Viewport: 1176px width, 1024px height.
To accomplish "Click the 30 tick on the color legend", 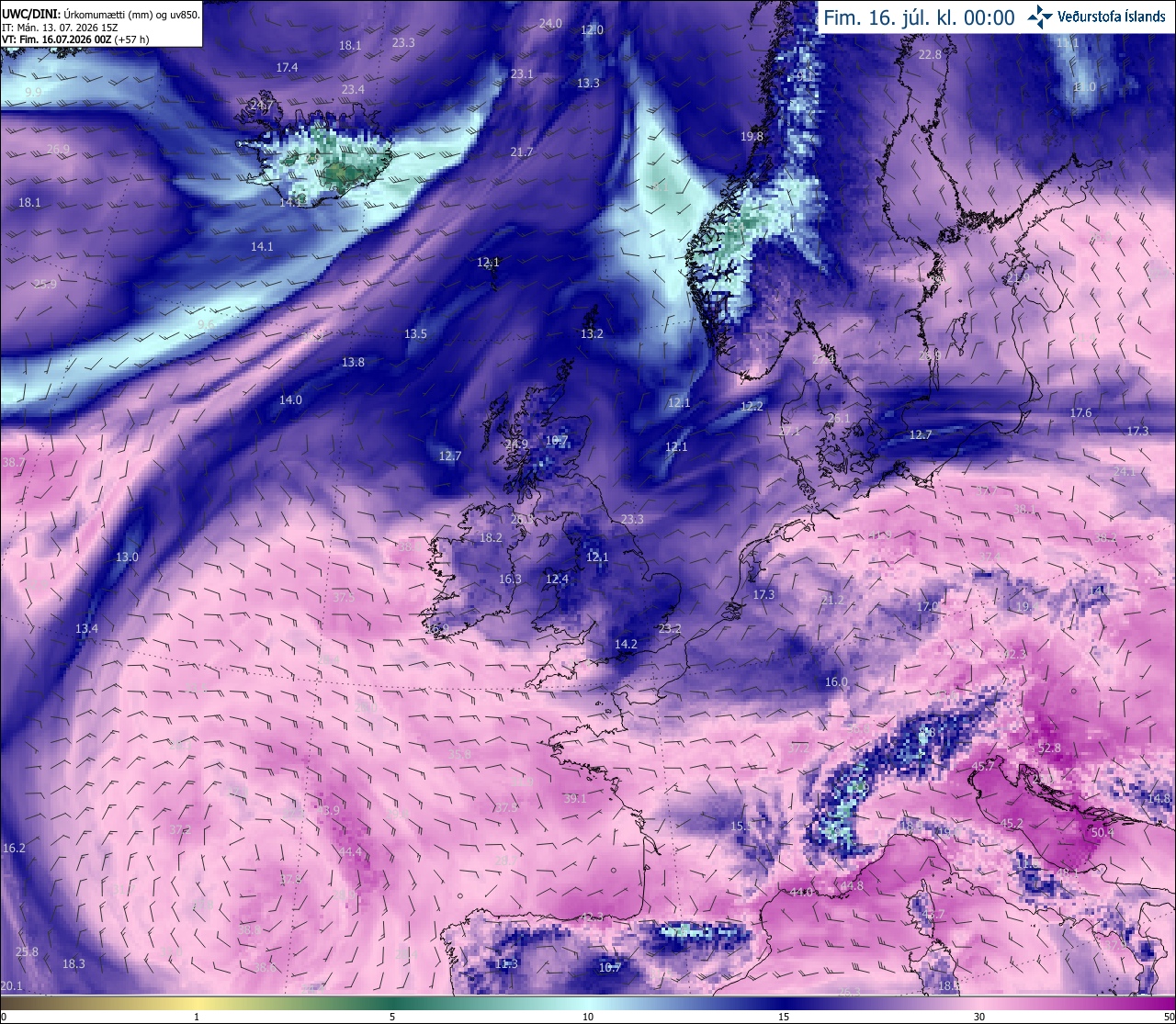I will (979, 1017).
